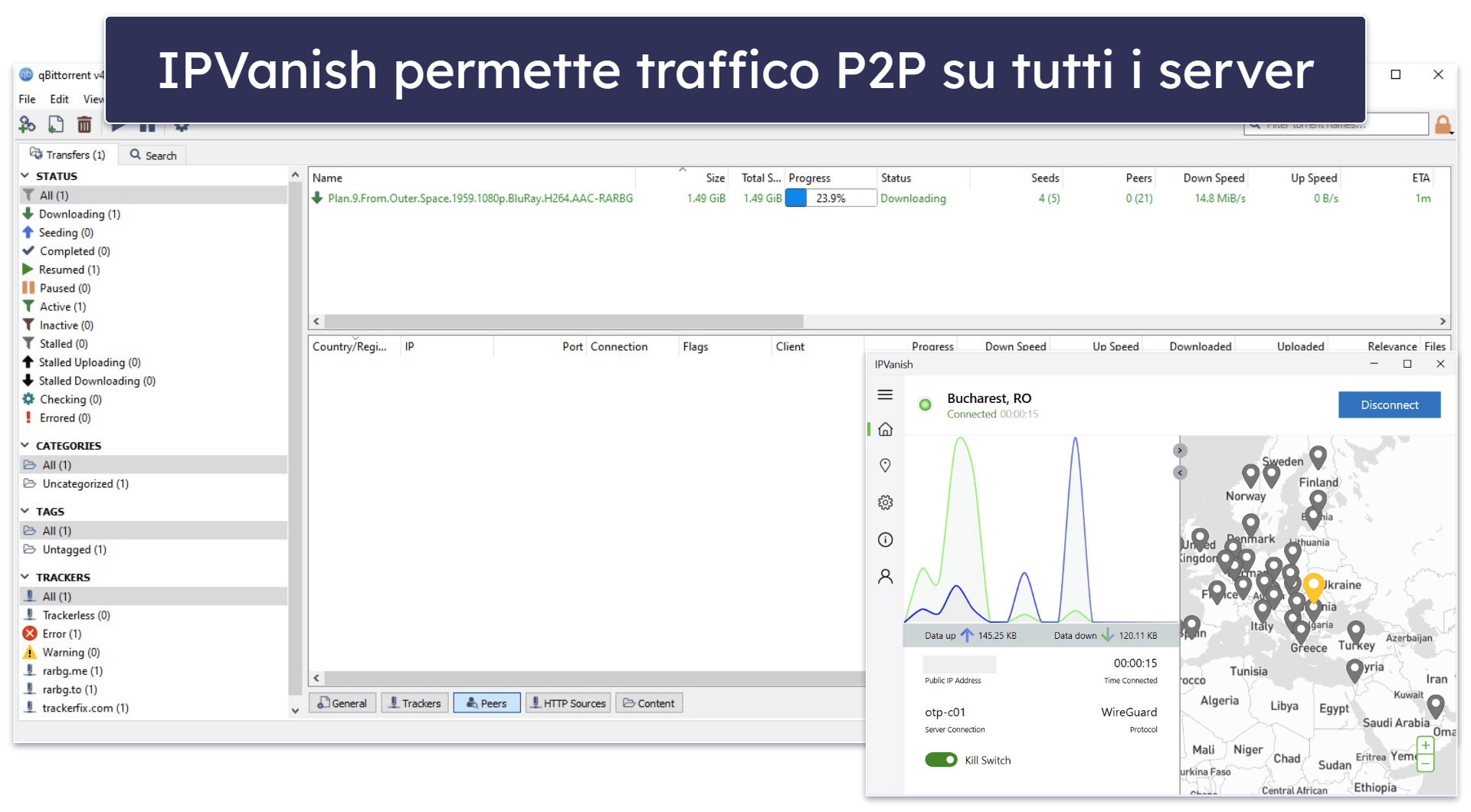The height and width of the screenshot is (812, 1471).
Task: Open the IPVanish account icon
Action: [885, 576]
